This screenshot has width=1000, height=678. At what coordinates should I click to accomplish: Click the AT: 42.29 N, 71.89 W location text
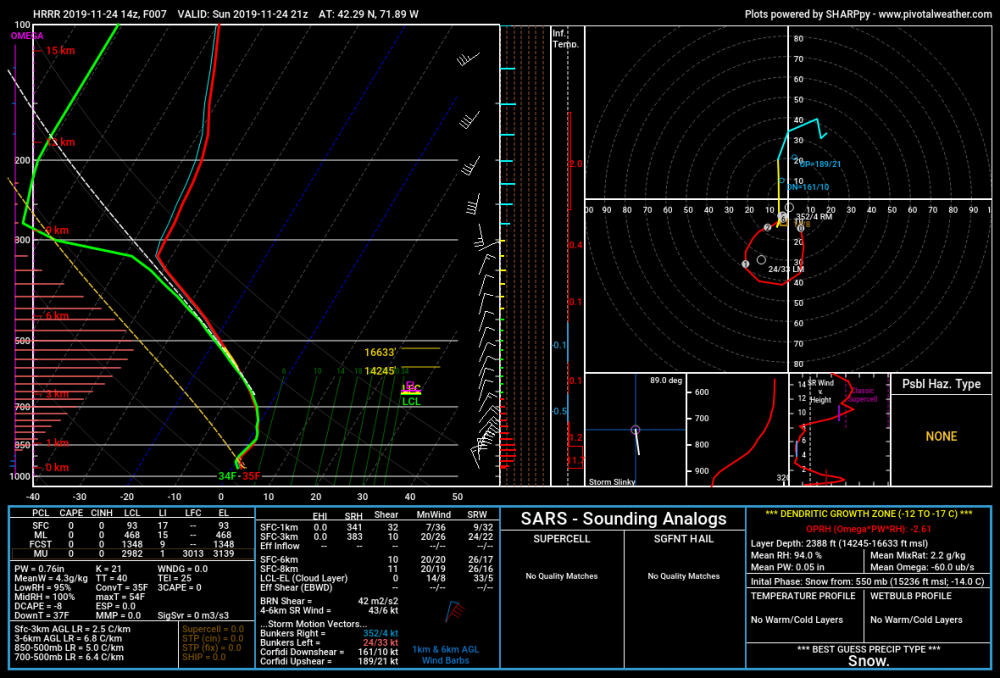[x=369, y=14]
